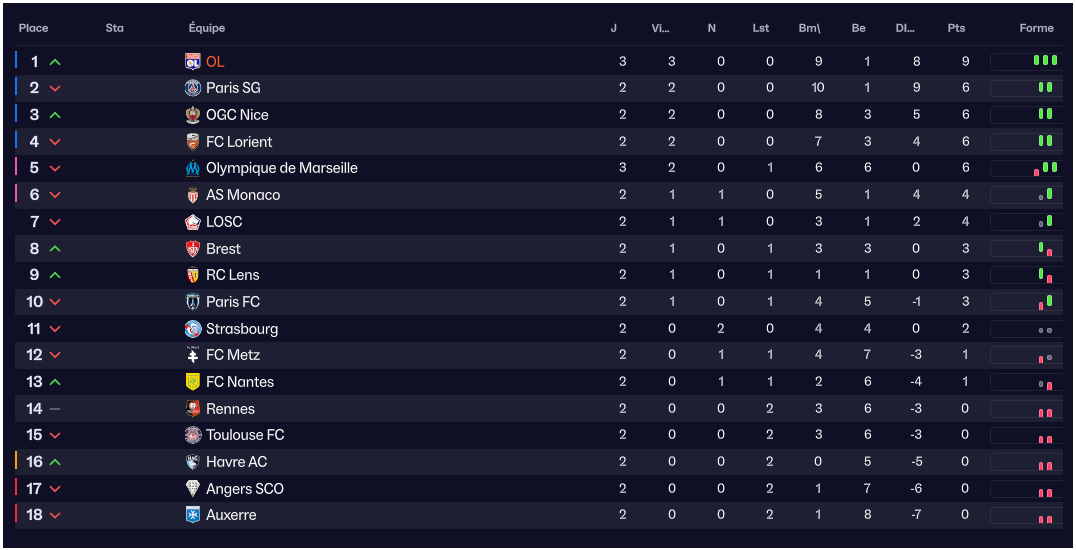Screen dimensions: 1076x550
Task: Open the FC Lorient team link
Action: (239, 142)
